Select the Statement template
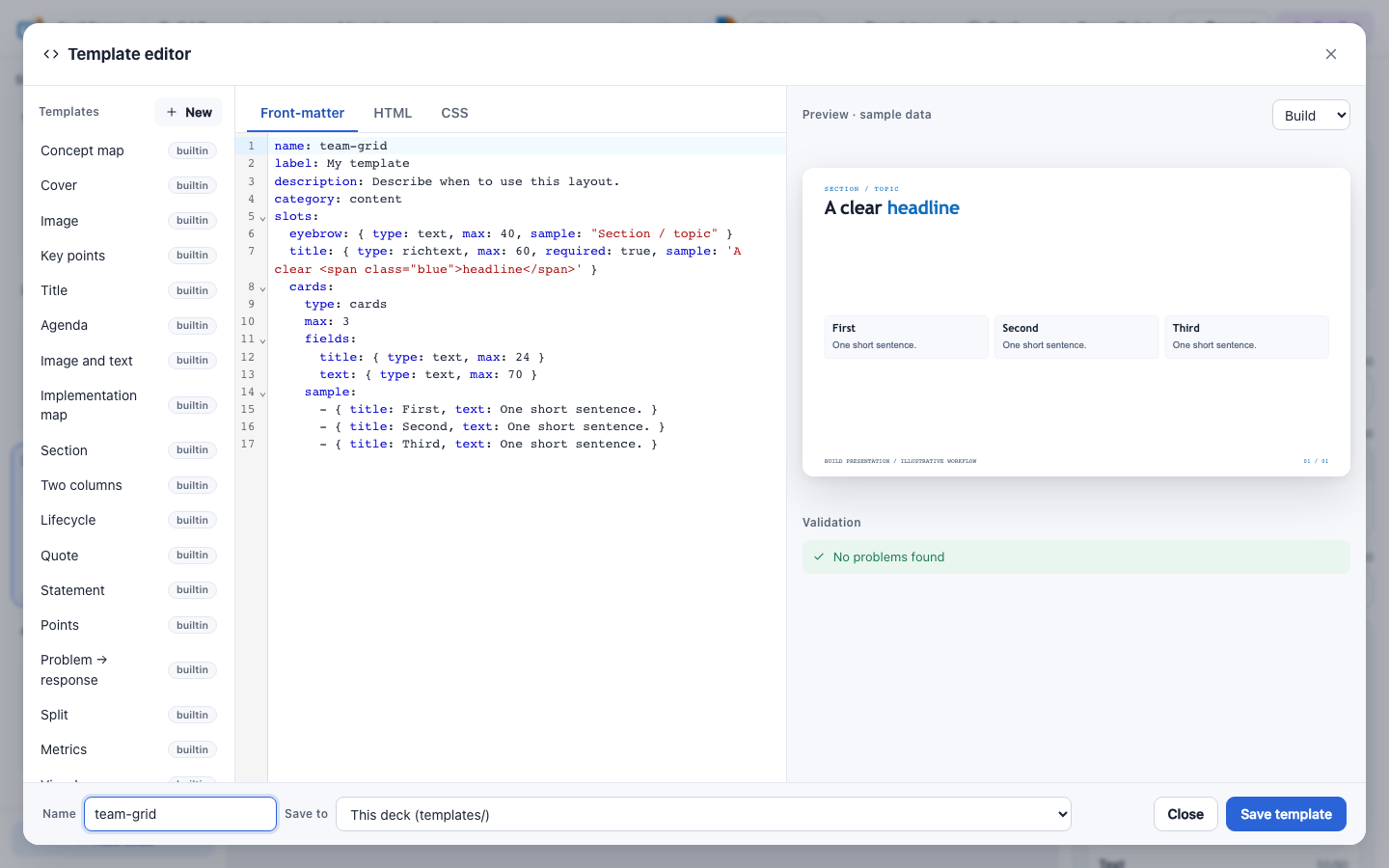 (128, 590)
